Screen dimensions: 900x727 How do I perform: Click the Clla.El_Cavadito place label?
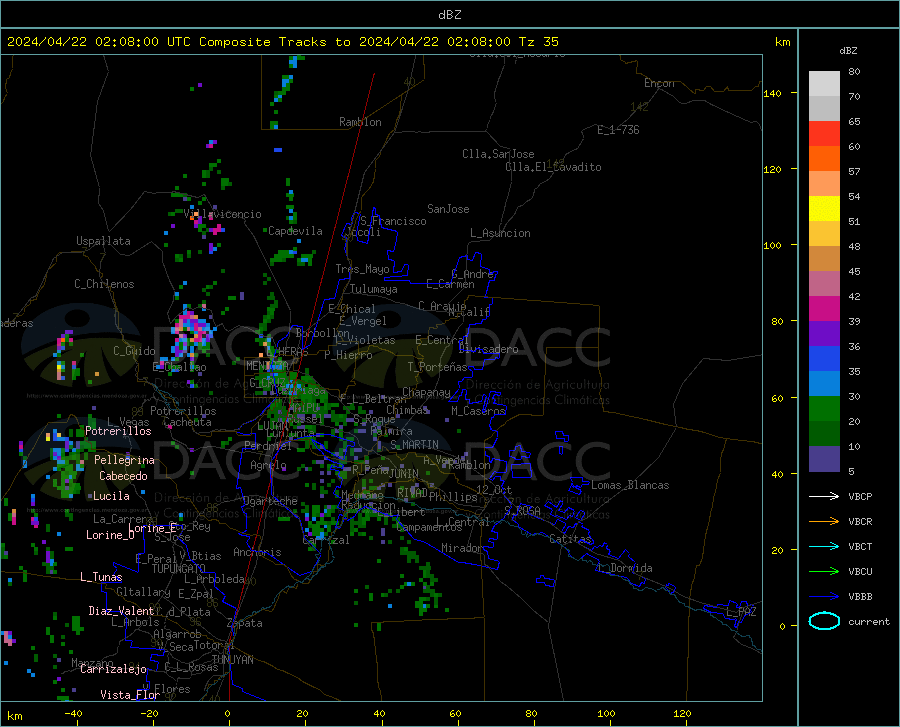tap(553, 167)
